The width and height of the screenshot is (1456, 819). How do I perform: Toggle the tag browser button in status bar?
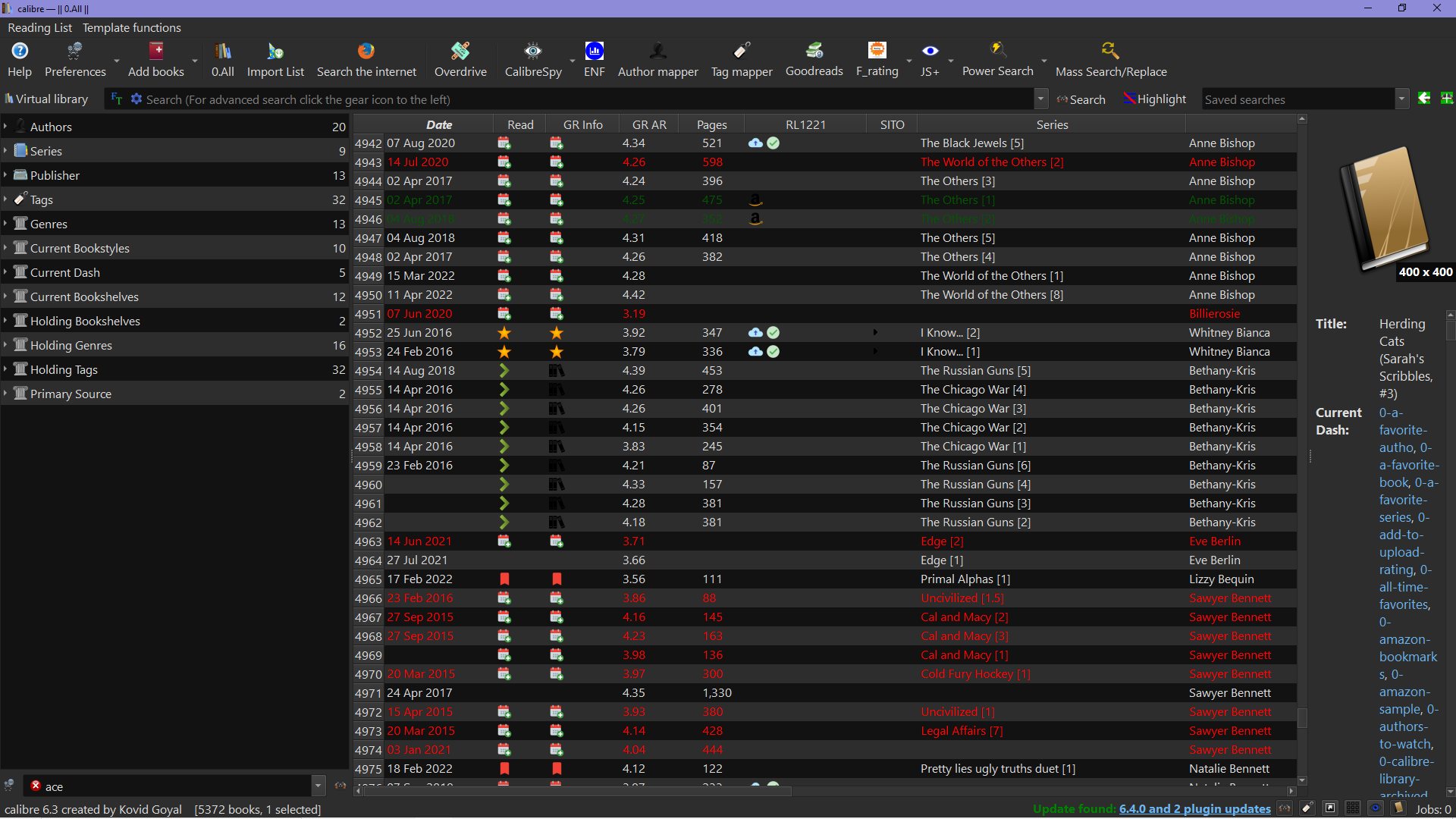[x=1307, y=808]
